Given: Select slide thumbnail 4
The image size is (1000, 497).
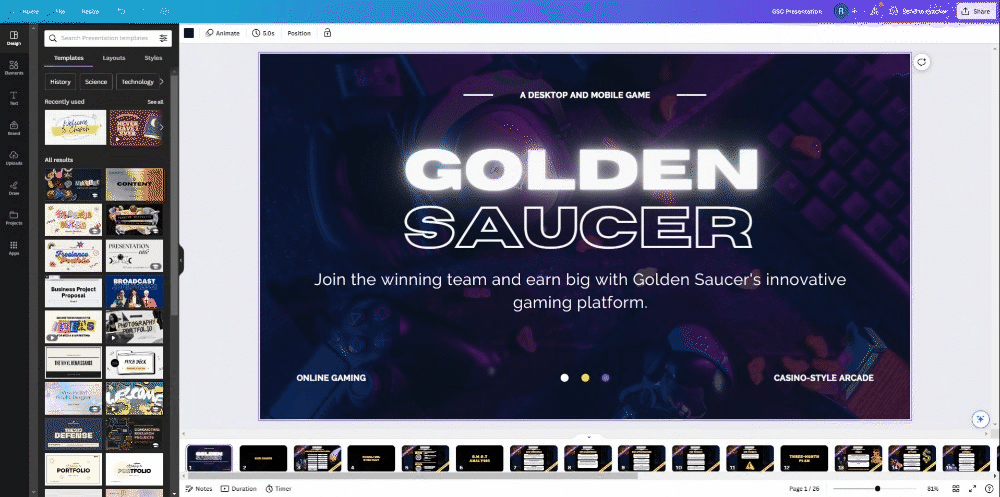Looking at the screenshot, I should click(371, 459).
